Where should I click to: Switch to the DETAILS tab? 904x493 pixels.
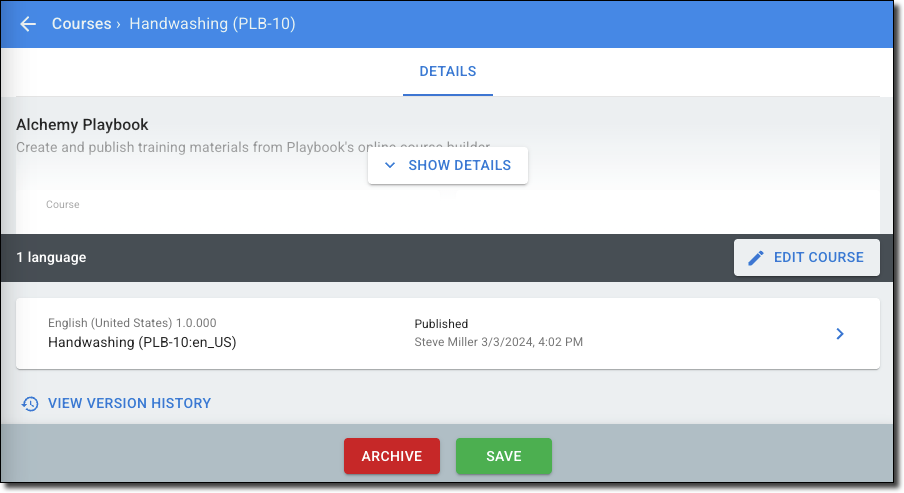click(x=448, y=71)
